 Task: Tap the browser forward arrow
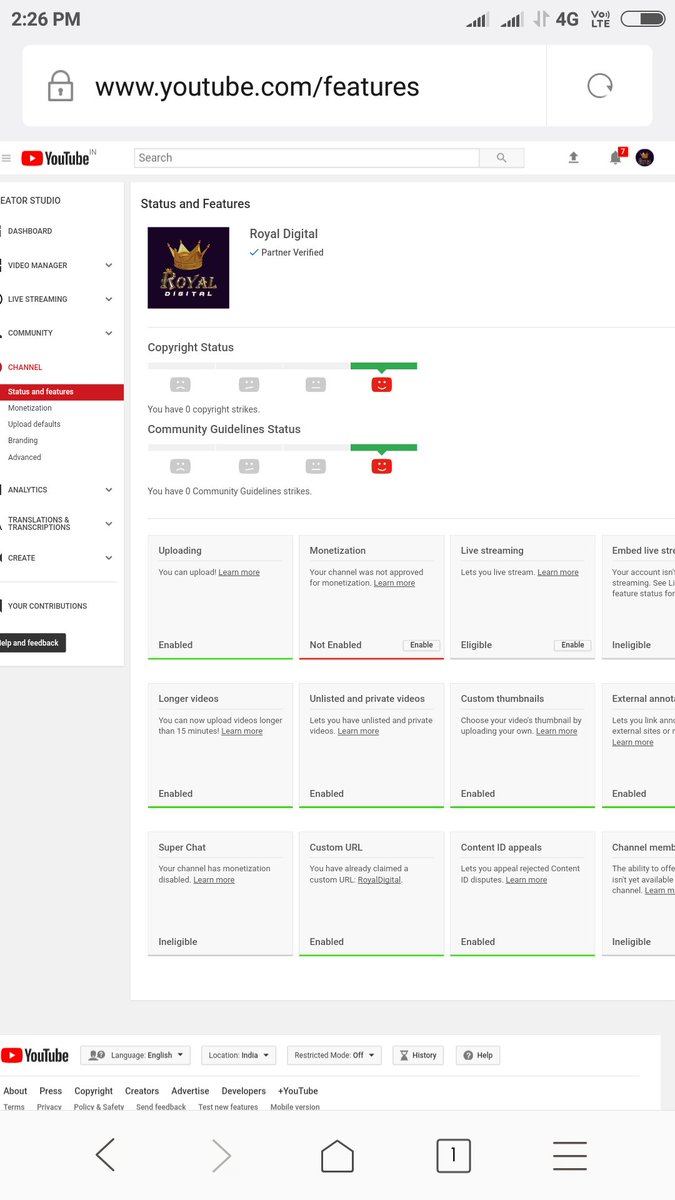(221, 1156)
